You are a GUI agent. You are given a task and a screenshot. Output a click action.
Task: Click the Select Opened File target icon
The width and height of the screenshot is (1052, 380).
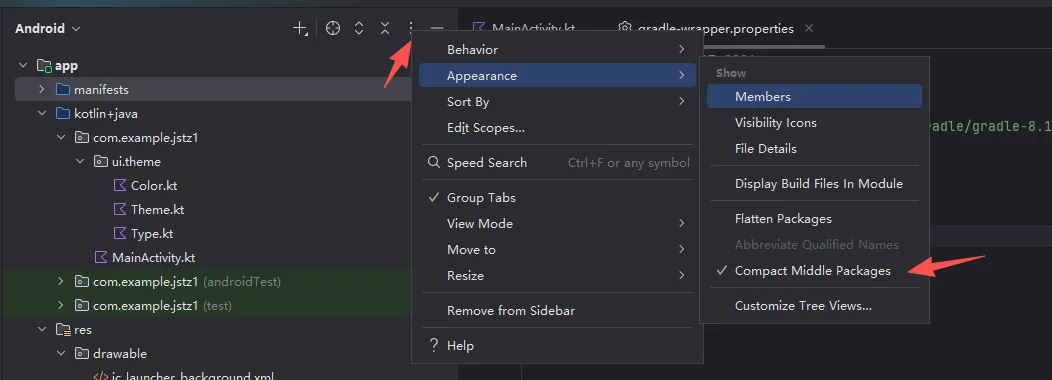pyautogui.click(x=333, y=28)
